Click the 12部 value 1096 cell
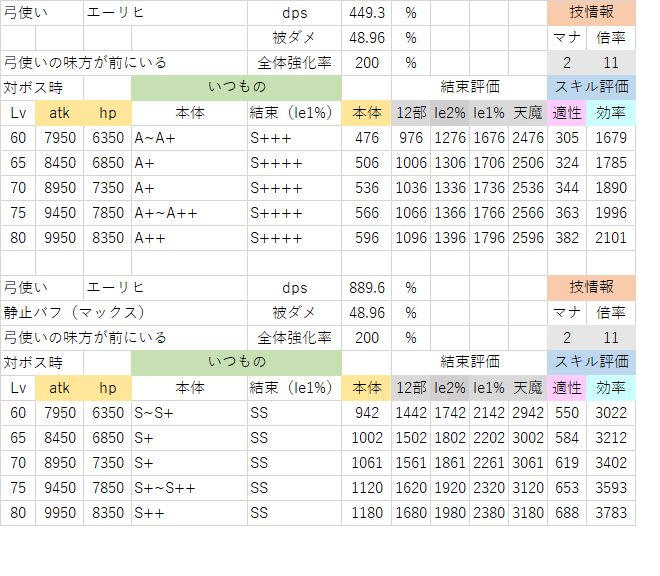Screen dimensions: 660x576 pos(410,238)
